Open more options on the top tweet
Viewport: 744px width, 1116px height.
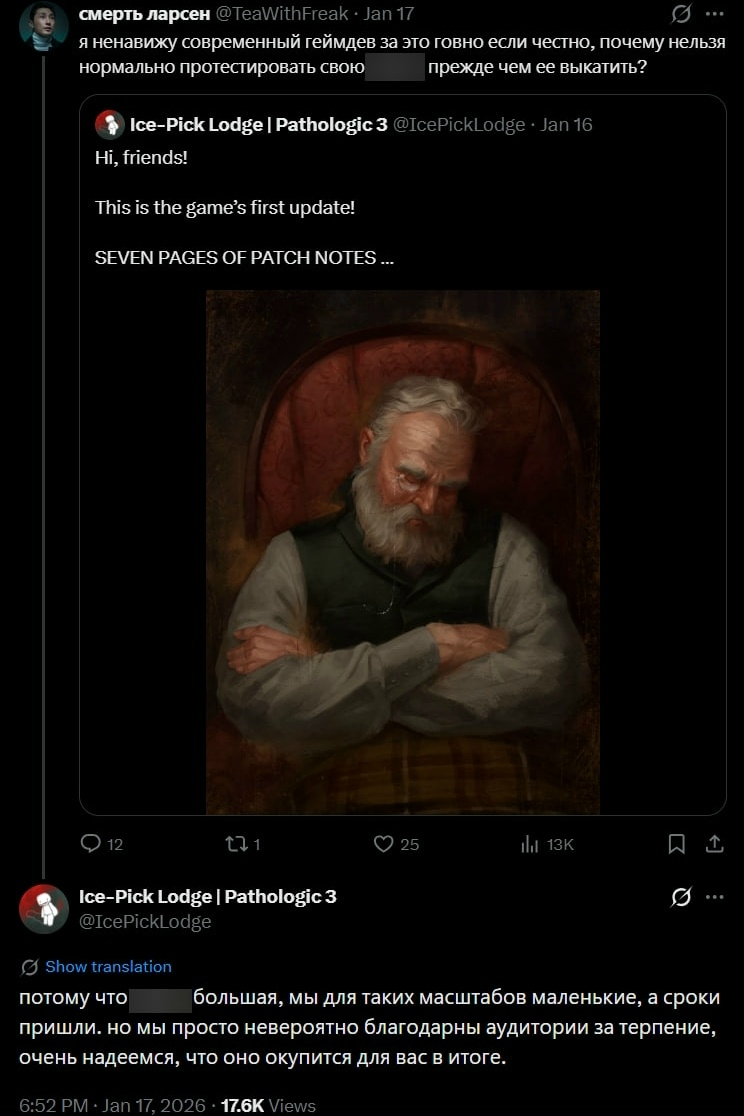tap(713, 14)
